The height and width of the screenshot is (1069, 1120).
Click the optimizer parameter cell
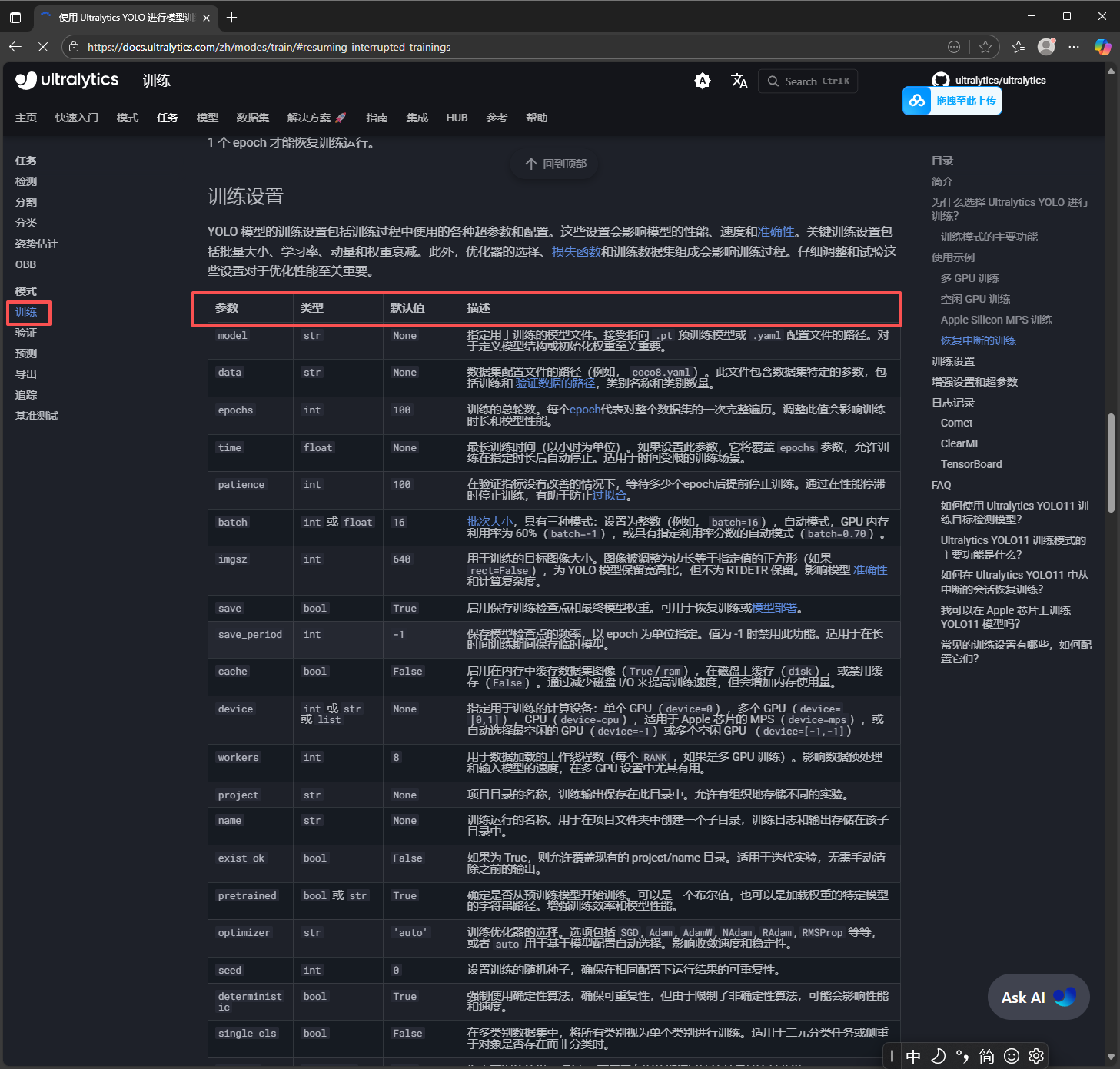251,938
